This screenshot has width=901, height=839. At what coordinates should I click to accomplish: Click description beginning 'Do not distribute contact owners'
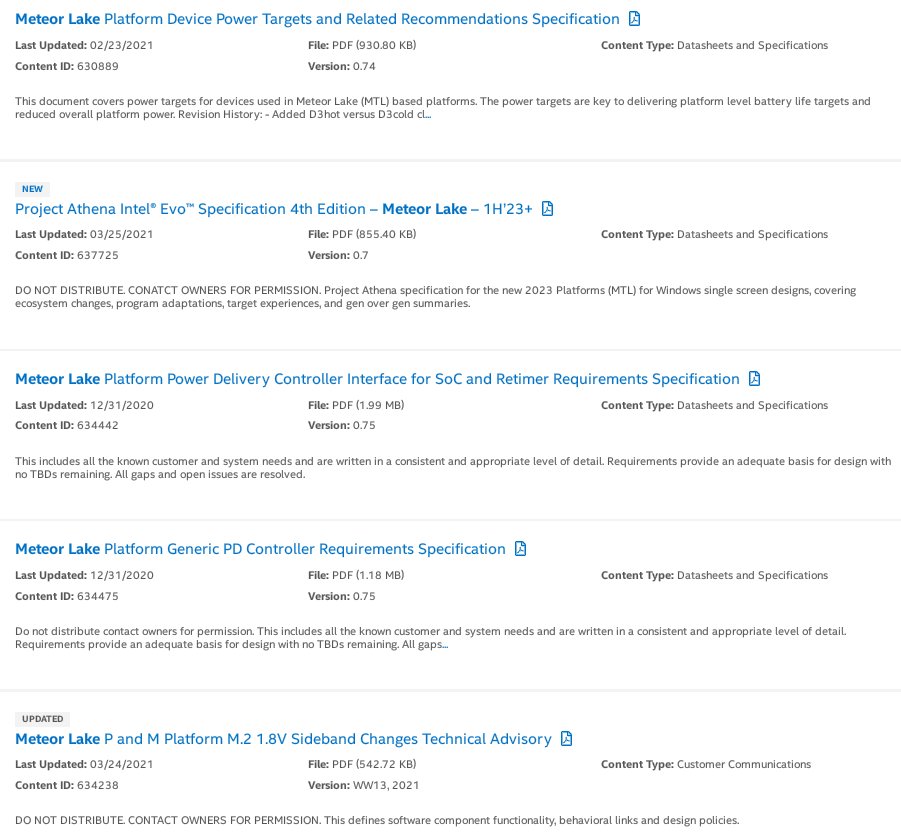coord(430,637)
